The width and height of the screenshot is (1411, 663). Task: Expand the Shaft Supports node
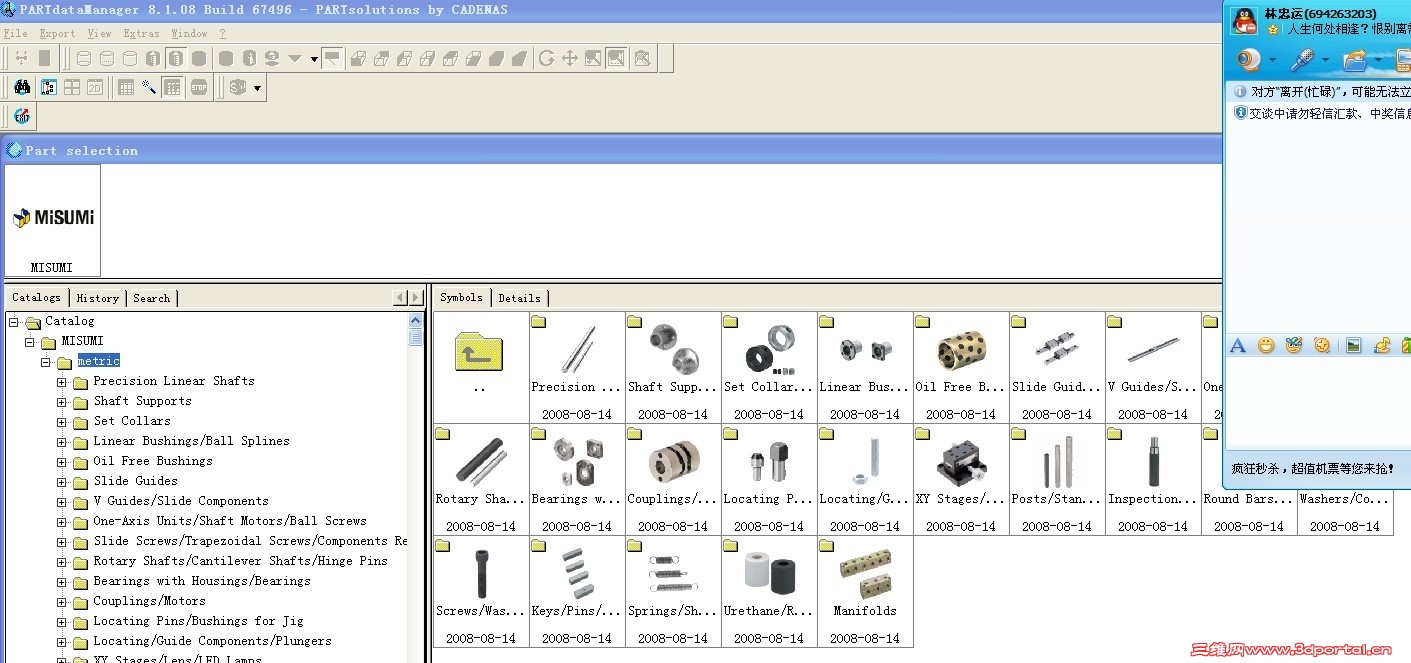[62, 402]
